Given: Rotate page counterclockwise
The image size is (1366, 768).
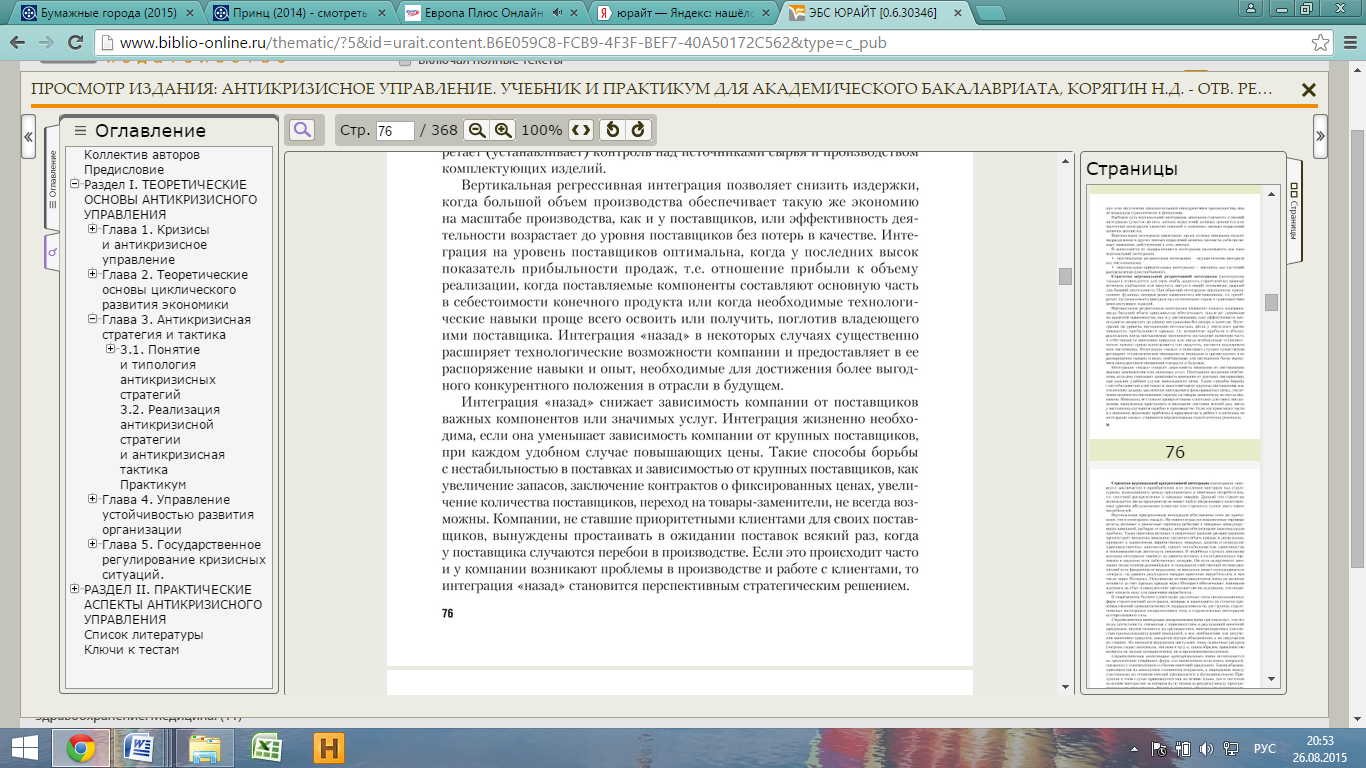Looking at the screenshot, I should 614,130.
